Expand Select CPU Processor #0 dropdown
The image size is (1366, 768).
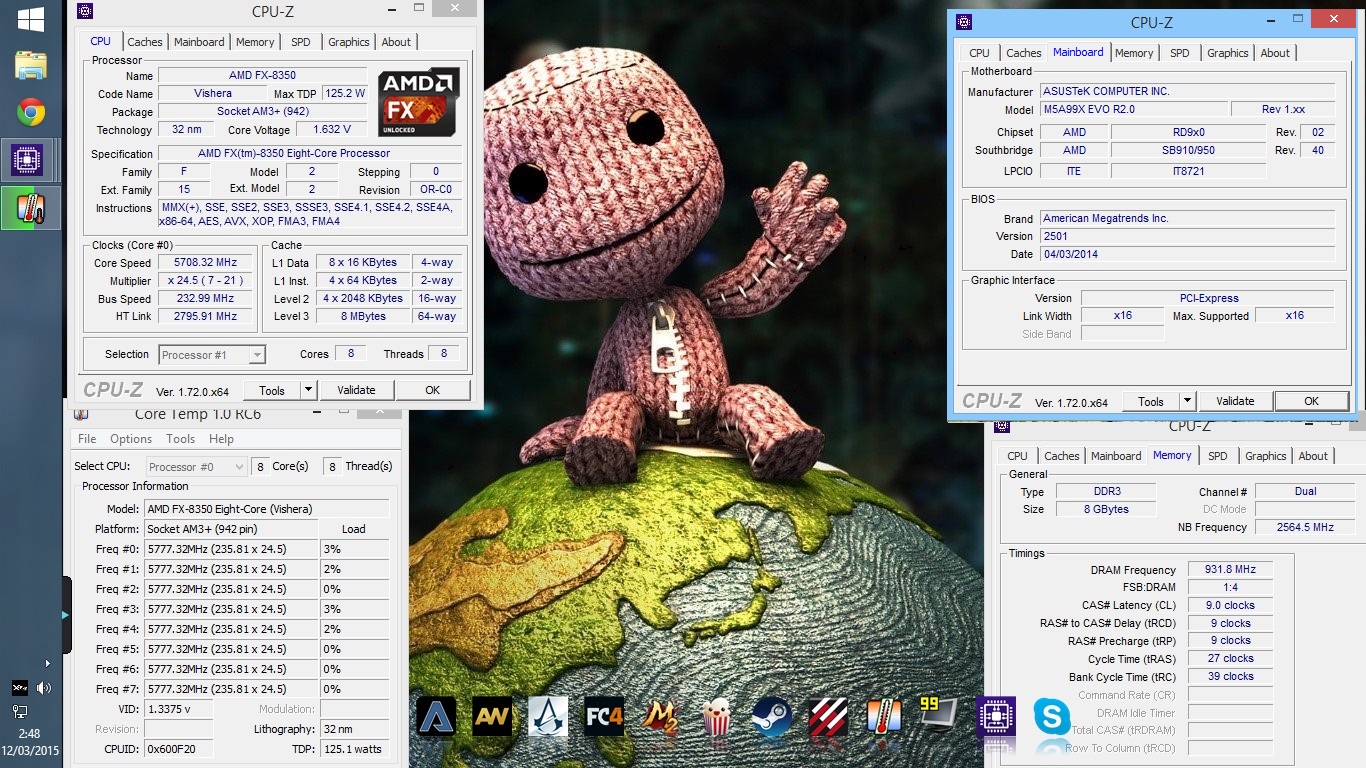click(x=238, y=467)
